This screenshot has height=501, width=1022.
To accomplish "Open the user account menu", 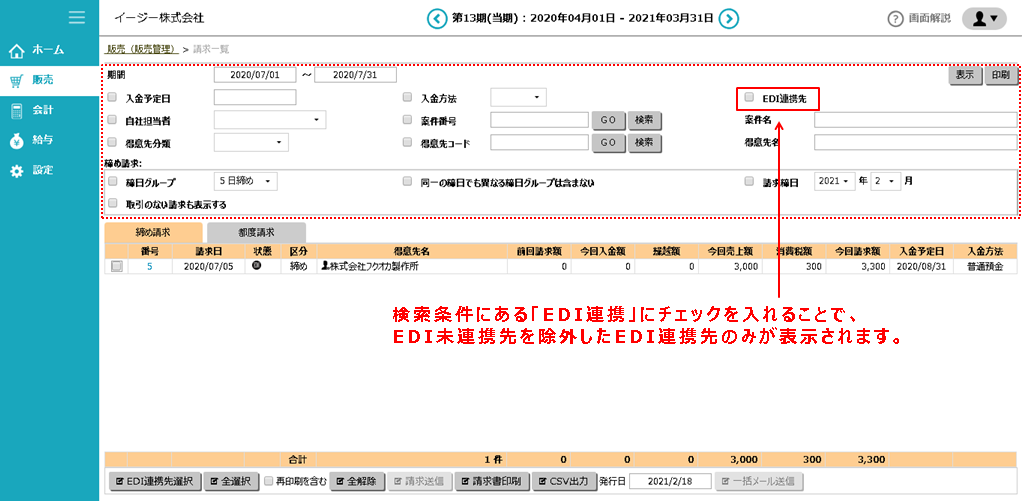I will pyautogui.click(x=983, y=19).
